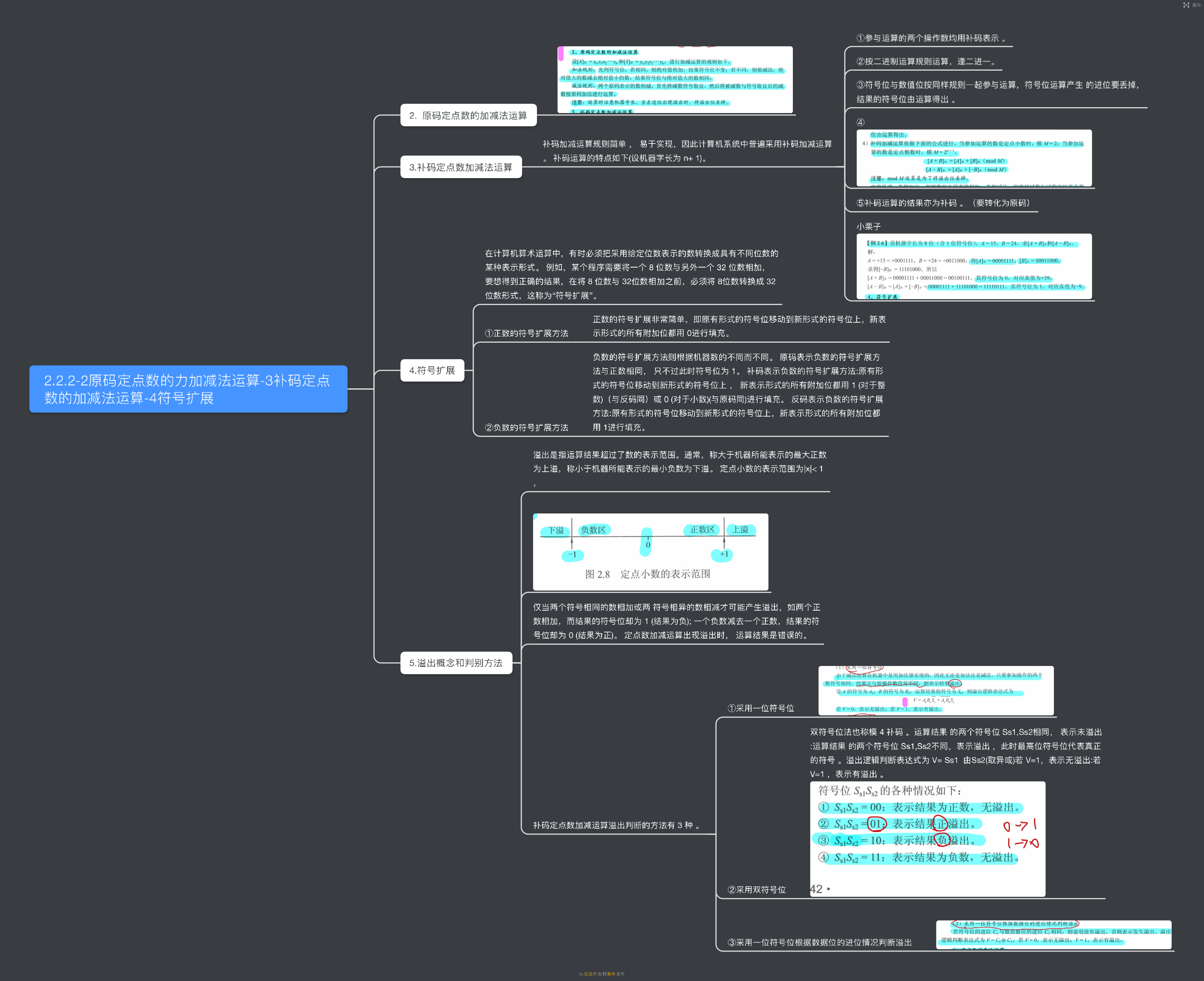Select node 5.溢出概念和判别方法

click(x=456, y=663)
